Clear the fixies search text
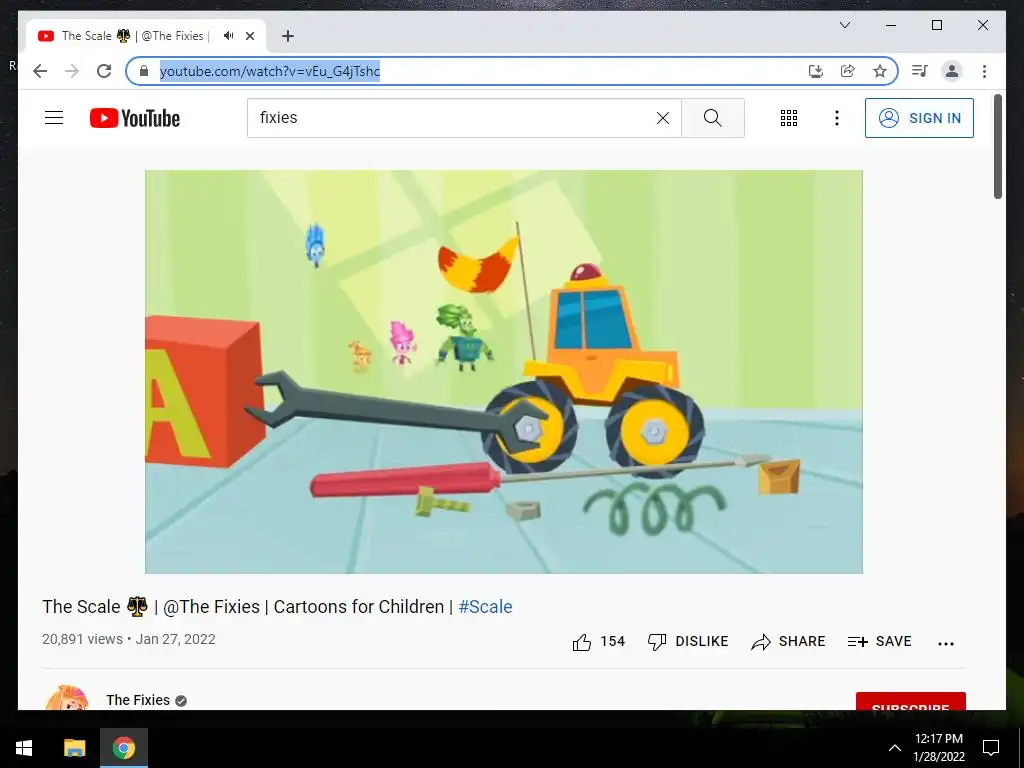Viewport: 1024px width, 768px height. 663,118
